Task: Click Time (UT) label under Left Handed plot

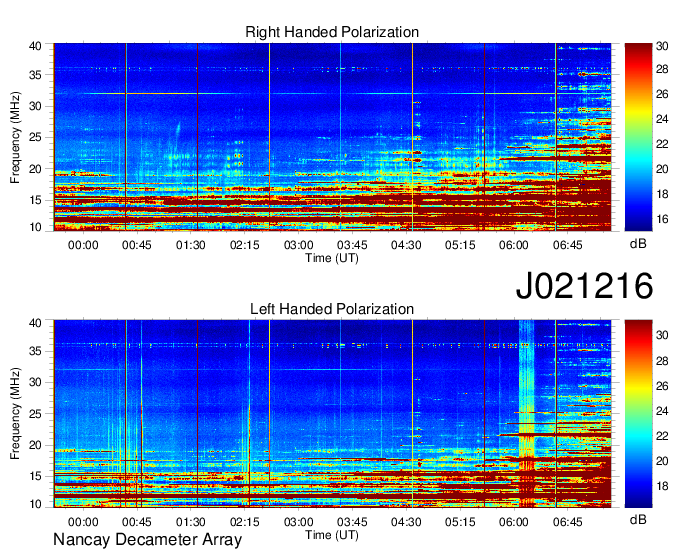Action: tap(332, 535)
